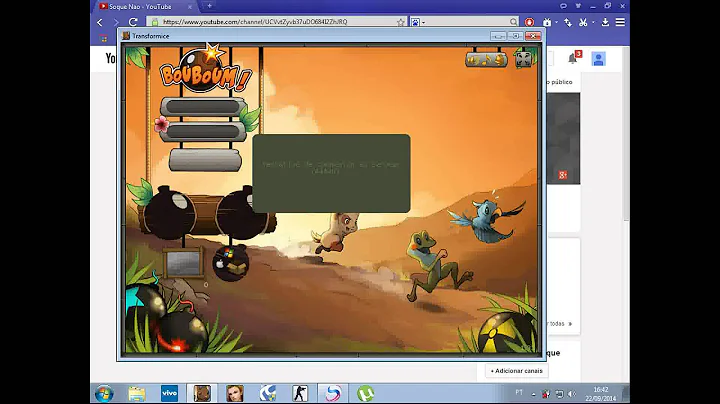Screen dimensions: 720x404
Task: Click the shirt skin icon in browser title bar
Action: tap(578, 6)
